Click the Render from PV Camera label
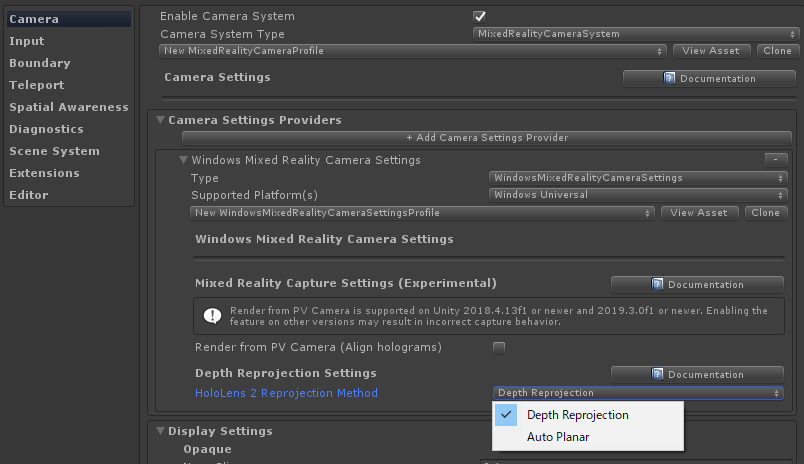Screen dimensions: 804x464 point(318,348)
